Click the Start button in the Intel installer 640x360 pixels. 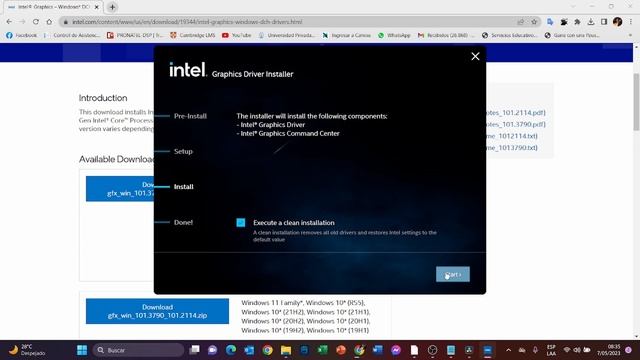[453, 274]
